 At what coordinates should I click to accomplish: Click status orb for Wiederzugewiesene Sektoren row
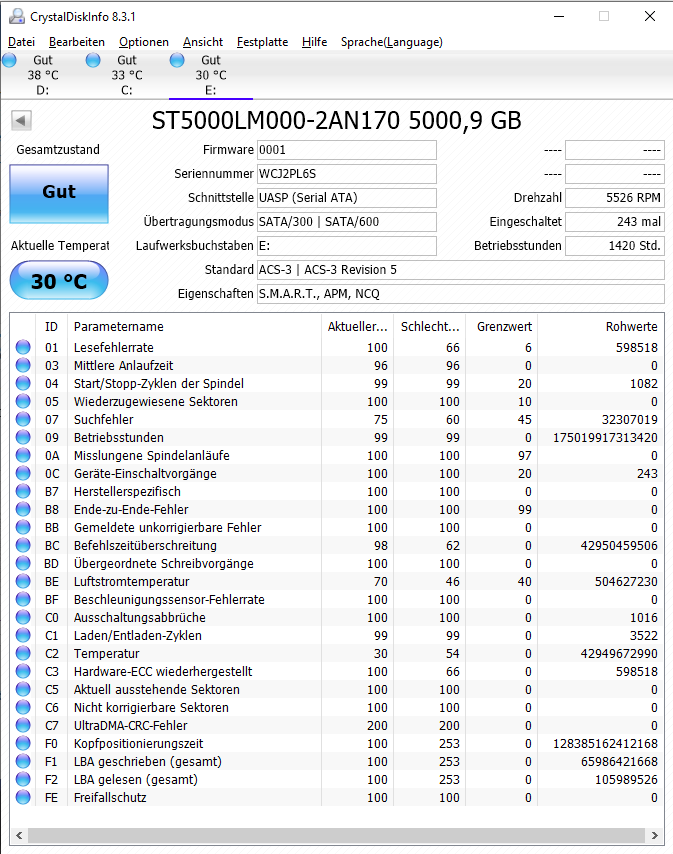[23, 401]
